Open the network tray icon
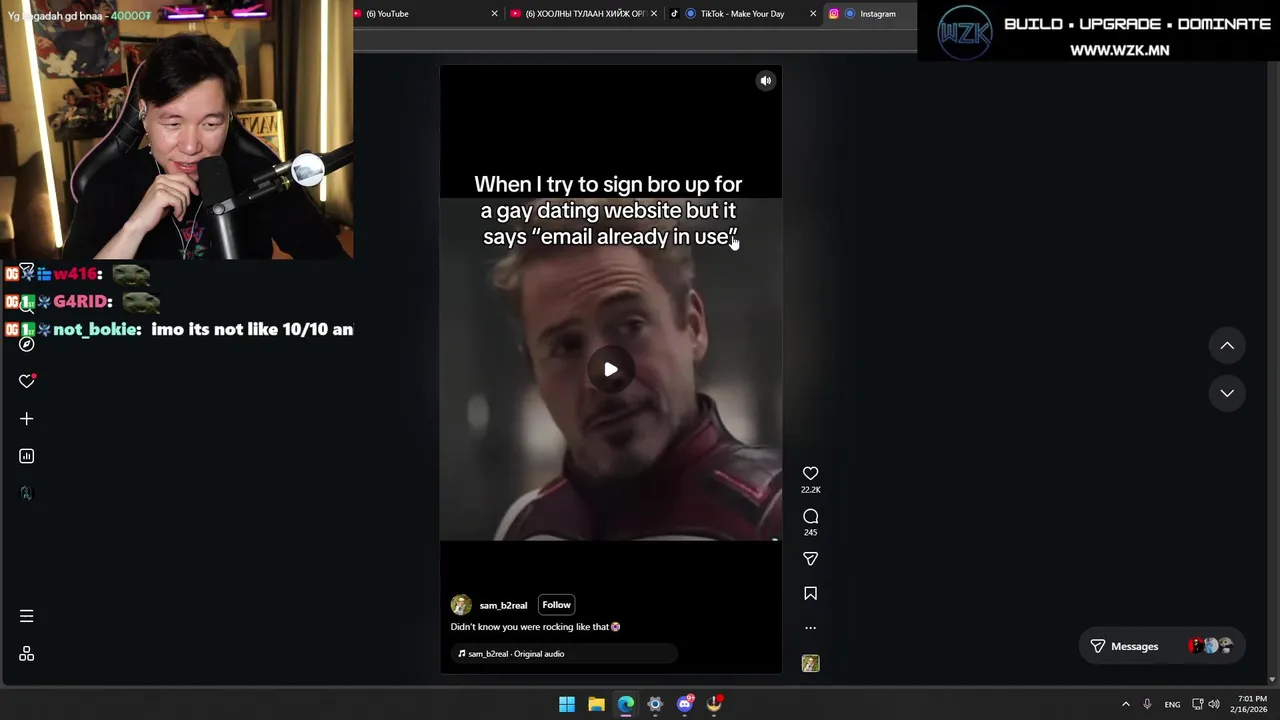 [x=1198, y=704]
